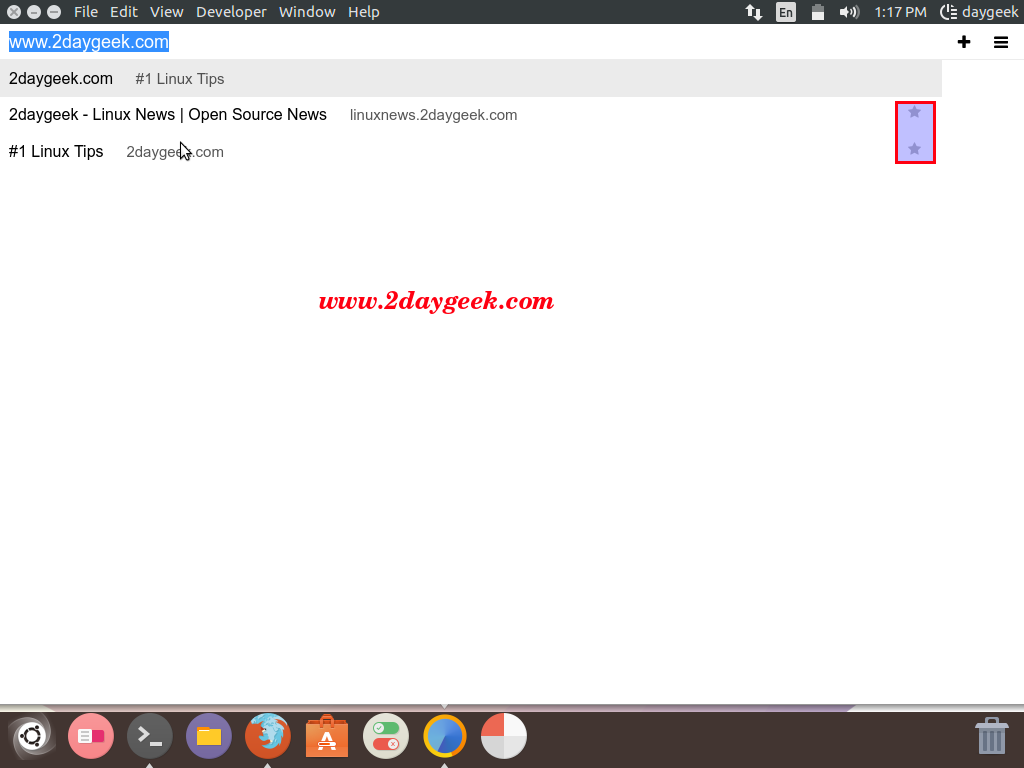Viewport: 1024px width, 768px height.
Task: Click bookmark star for #1 Linux Tips row
Action: point(914,149)
